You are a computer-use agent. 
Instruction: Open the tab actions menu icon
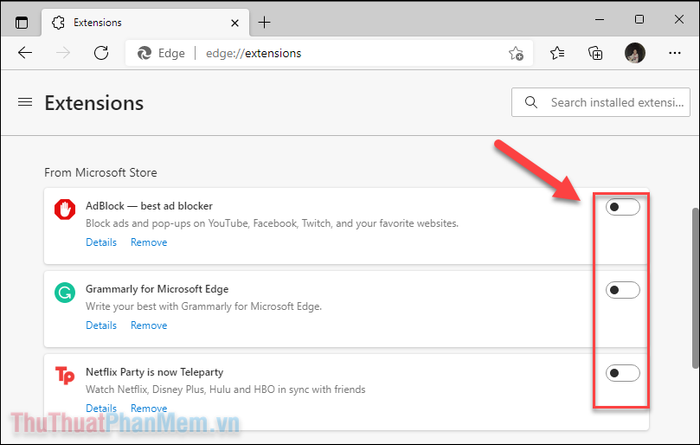click(21, 22)
